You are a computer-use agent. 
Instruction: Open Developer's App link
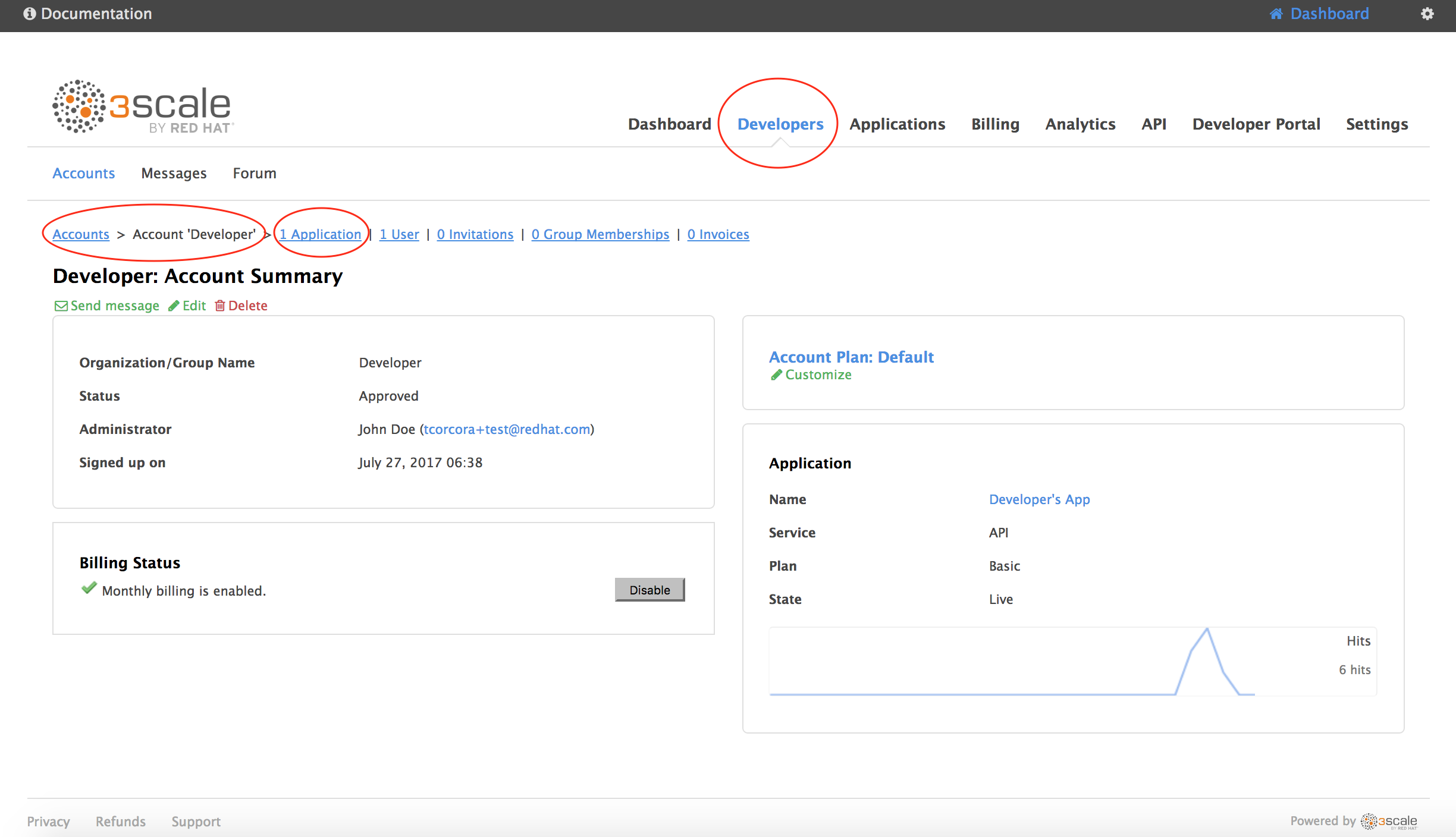(1039, 500)
